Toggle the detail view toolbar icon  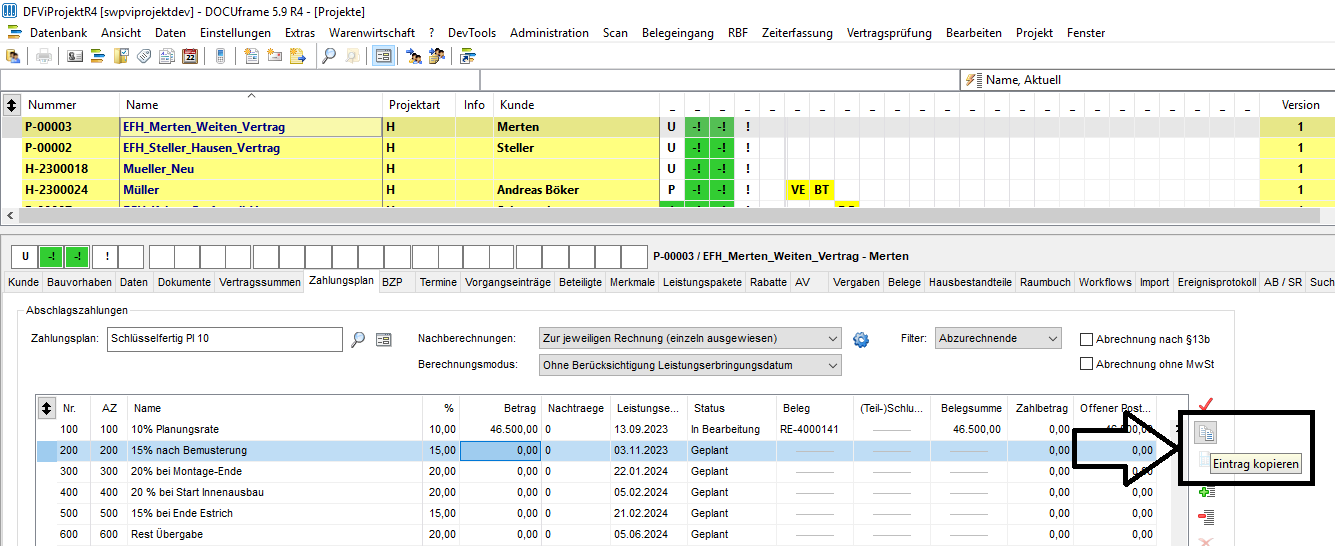click(383, 56)
